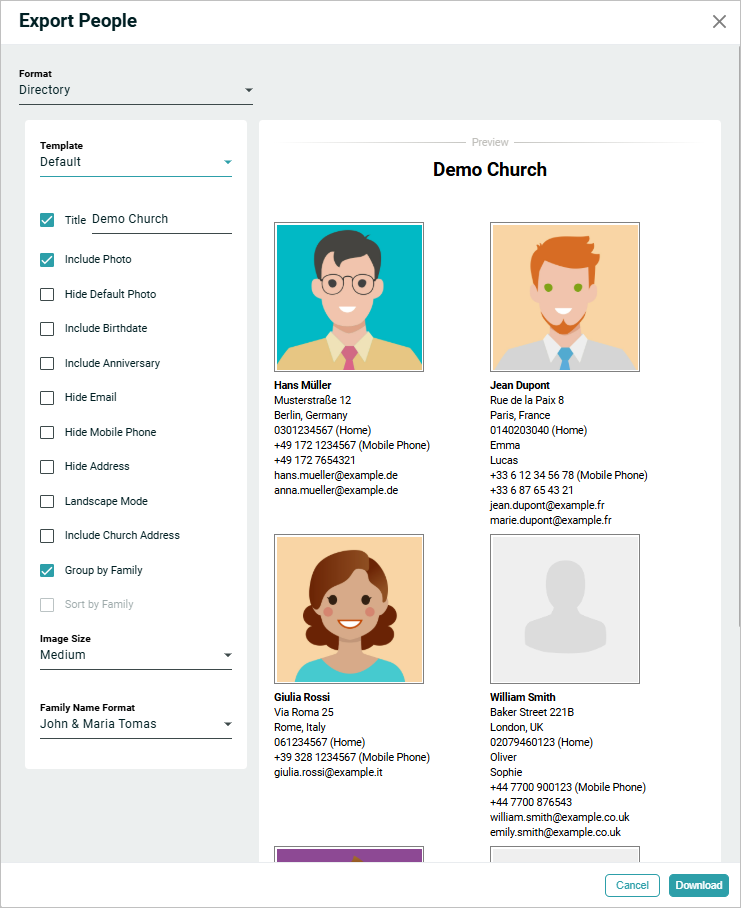
Task: Uncheck Include Photo
Action: click(x=47, y=260)
